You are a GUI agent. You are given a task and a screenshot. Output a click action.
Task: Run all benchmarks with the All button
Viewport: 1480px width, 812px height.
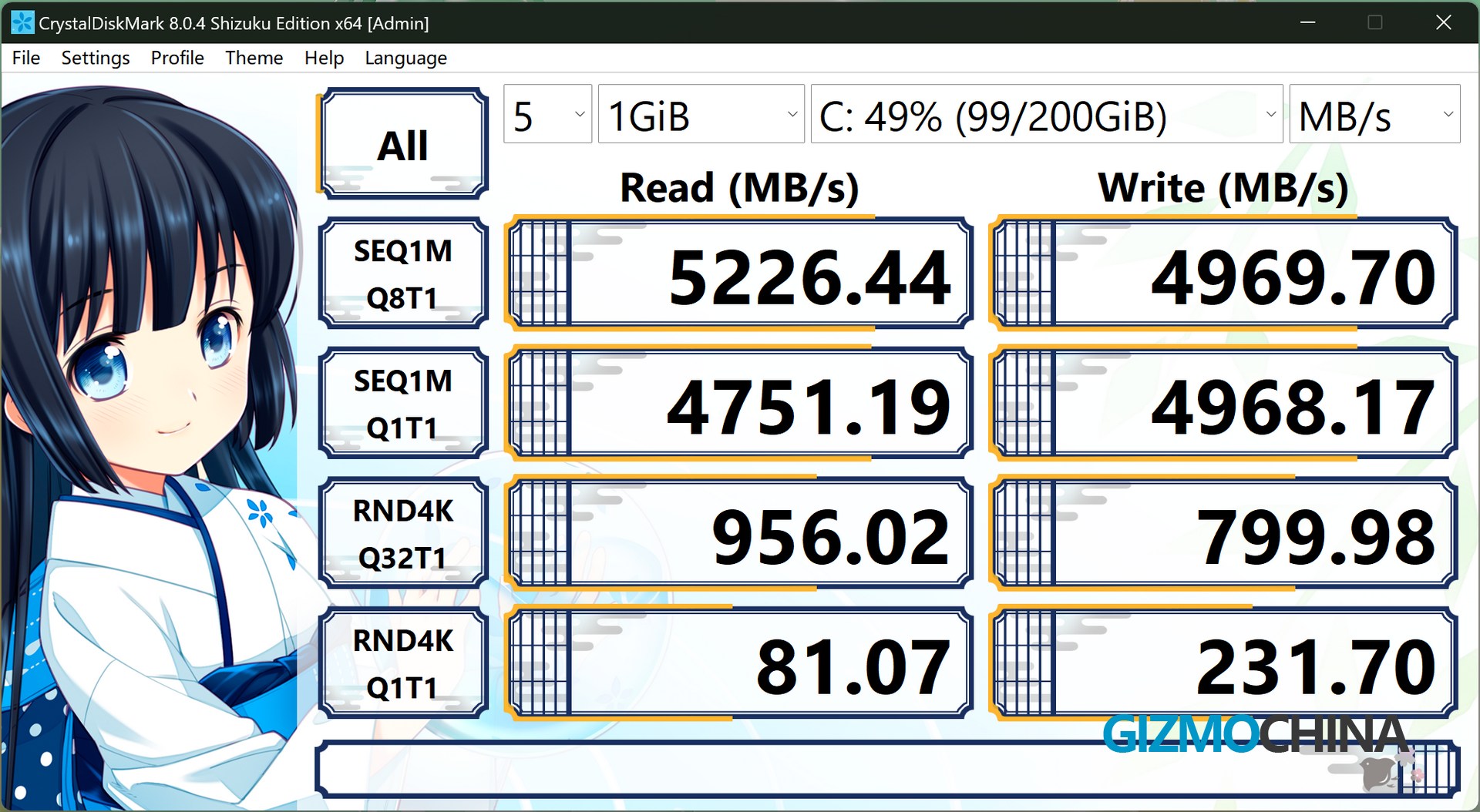(403, 144)
